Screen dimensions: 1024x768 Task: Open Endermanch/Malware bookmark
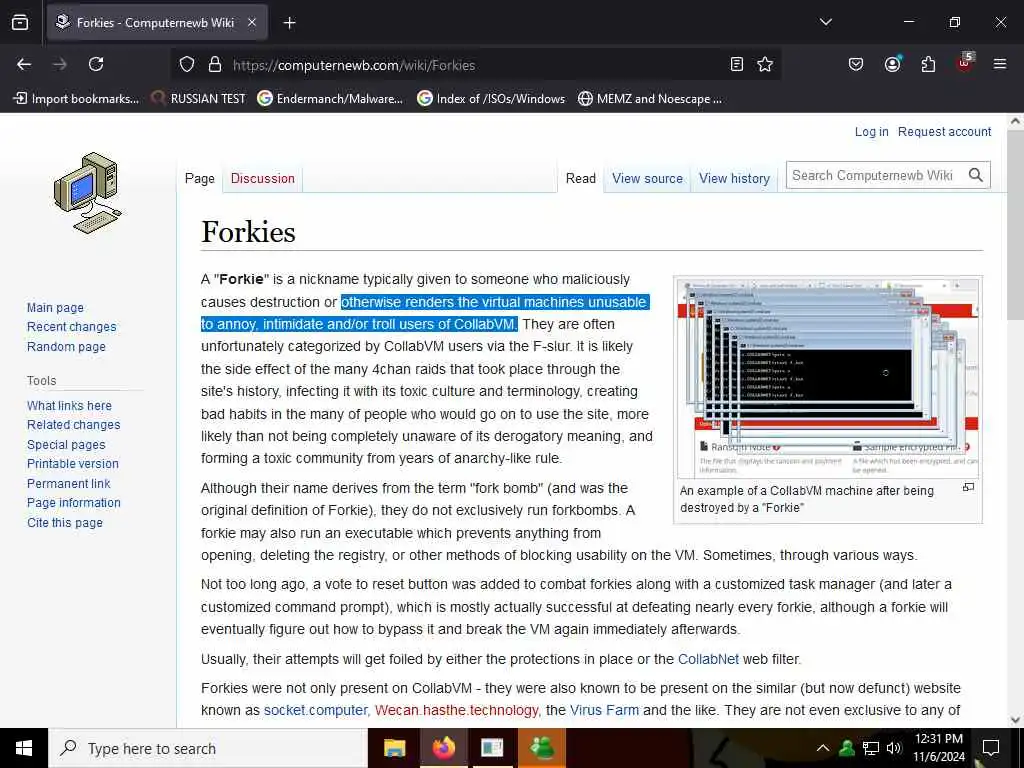(x=330, y=99)
